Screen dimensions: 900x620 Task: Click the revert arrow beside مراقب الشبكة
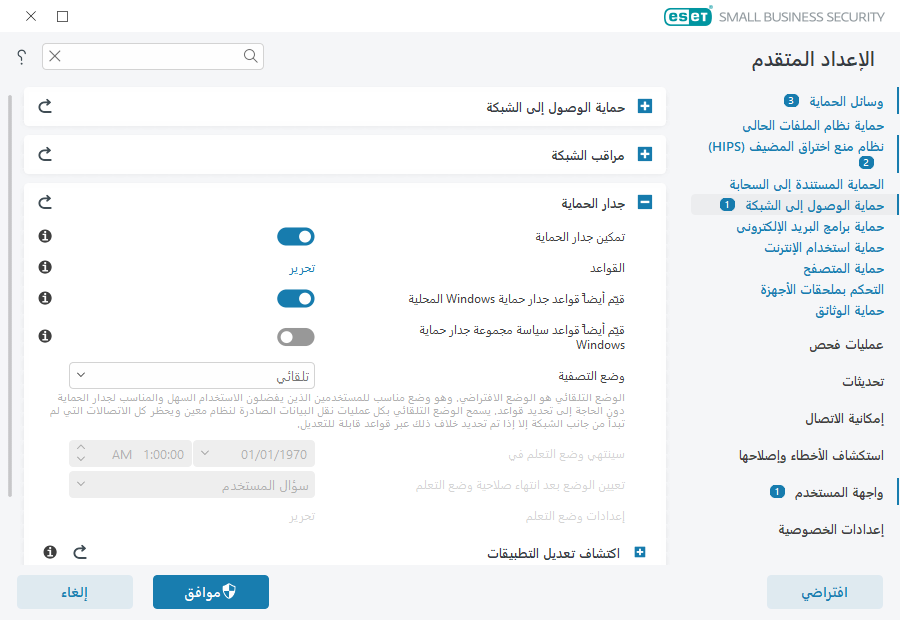(44, 154)
